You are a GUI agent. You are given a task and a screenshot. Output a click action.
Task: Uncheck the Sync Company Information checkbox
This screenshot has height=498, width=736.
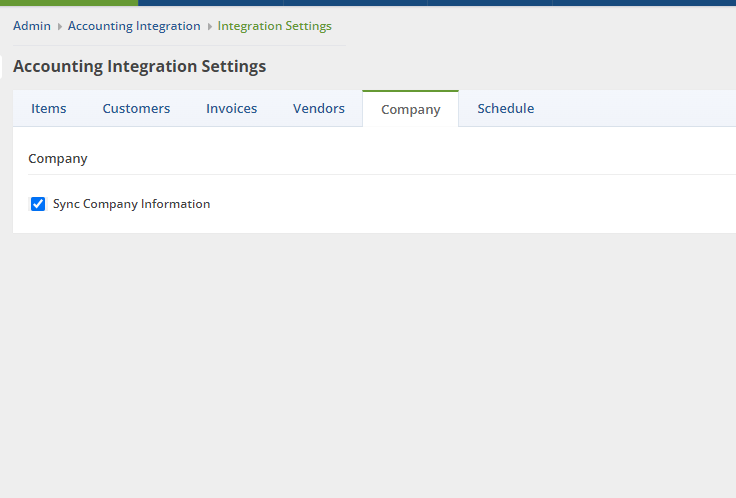click(39, 204)
